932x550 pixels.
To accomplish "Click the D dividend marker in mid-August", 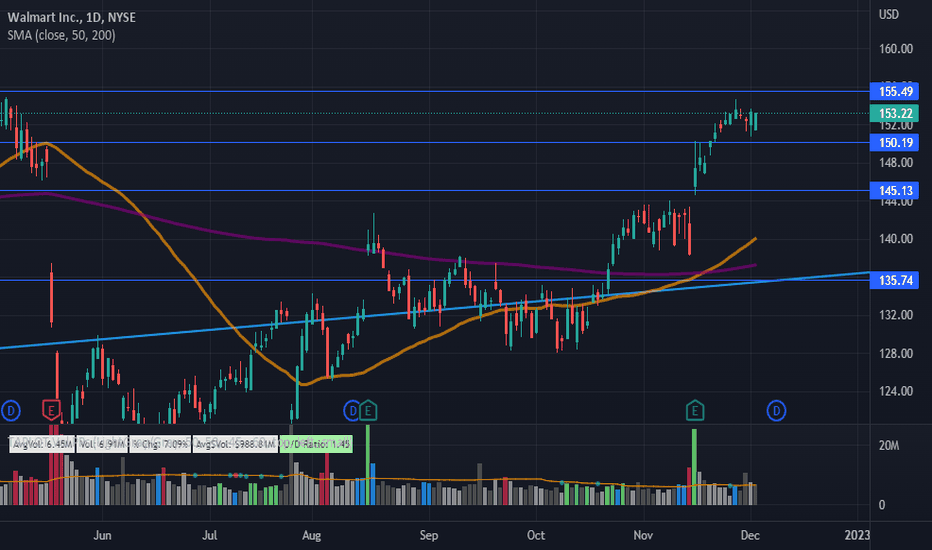I will [x=352, y=410].
